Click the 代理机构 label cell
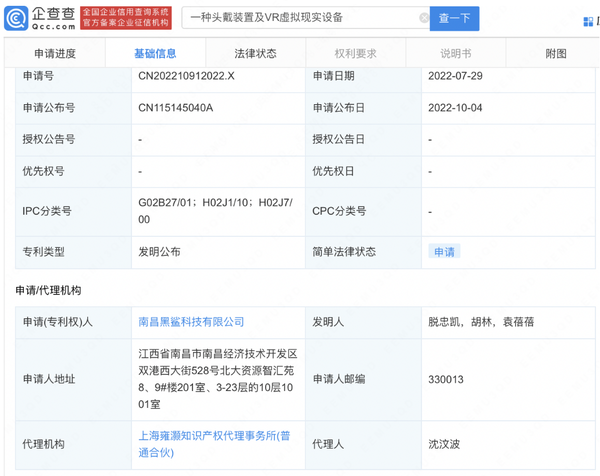The height and width of the screenshot is (476, 600). click(73, 445)
